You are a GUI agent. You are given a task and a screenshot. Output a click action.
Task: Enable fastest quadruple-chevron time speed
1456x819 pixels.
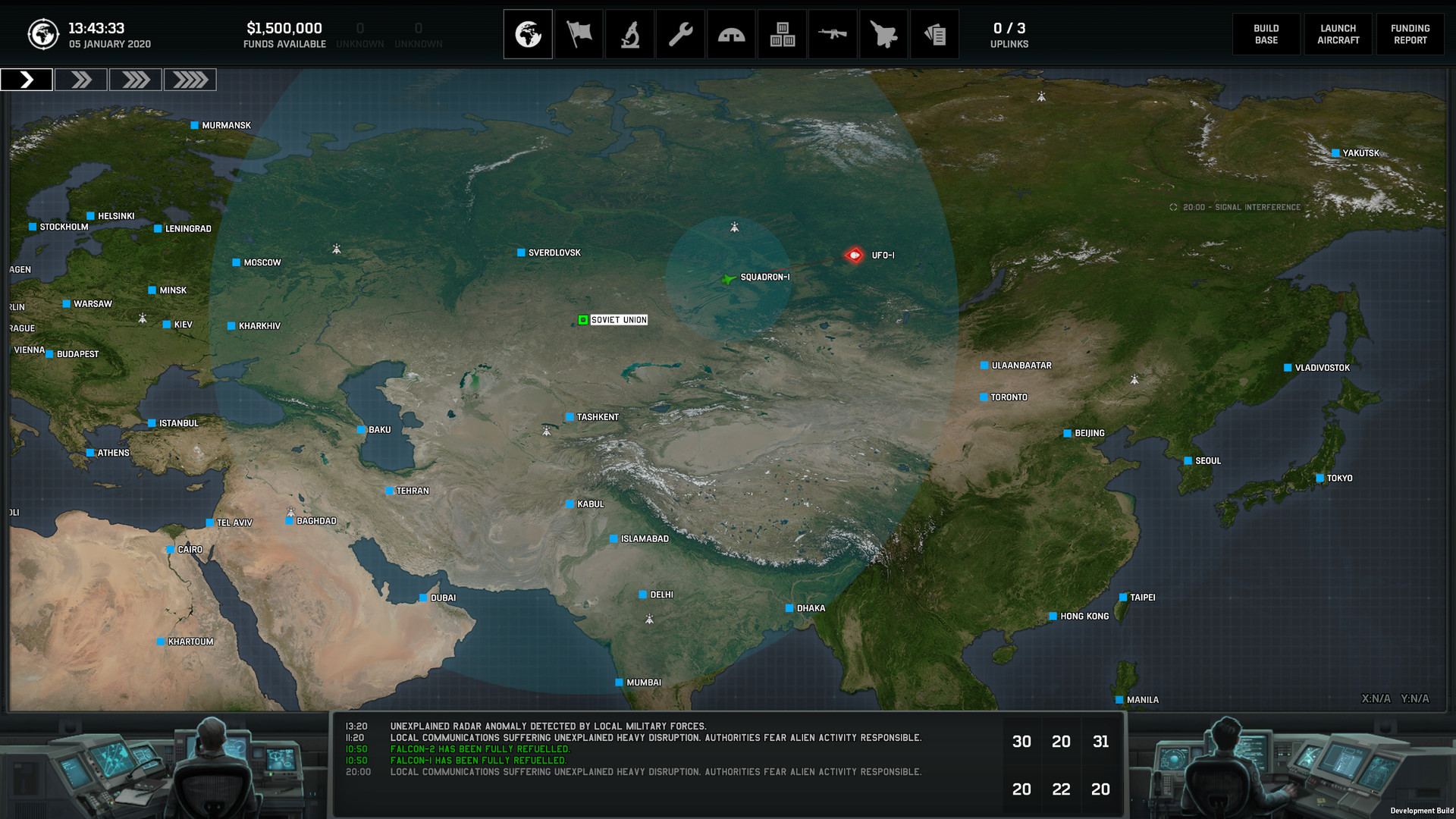tap(190, 79)
